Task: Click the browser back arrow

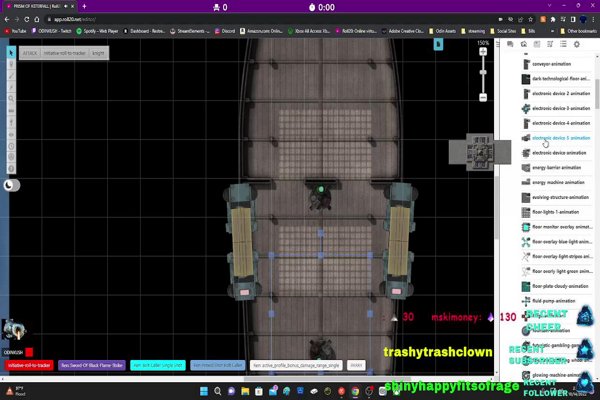Action: tap(7, 19)
